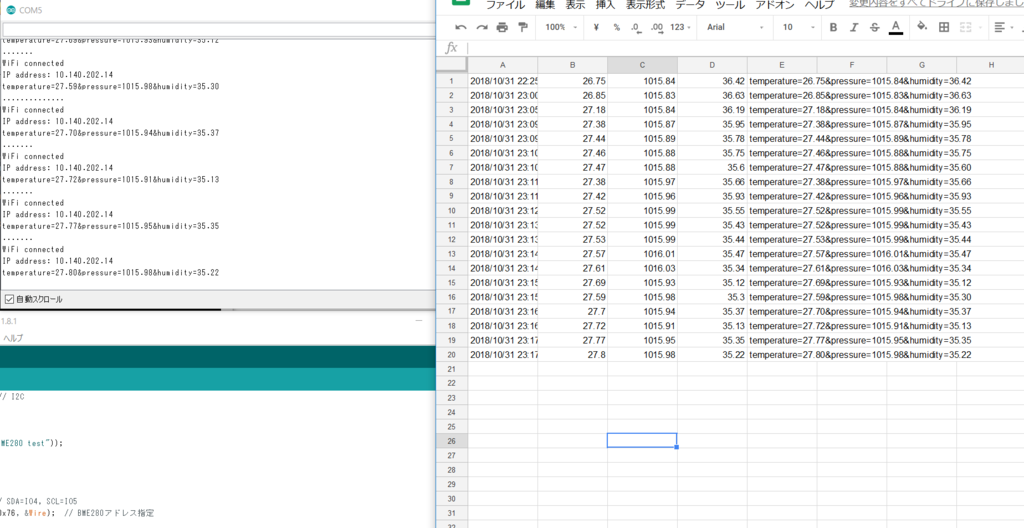Open the アドオン menu
1024x528 pixels.
775,5
